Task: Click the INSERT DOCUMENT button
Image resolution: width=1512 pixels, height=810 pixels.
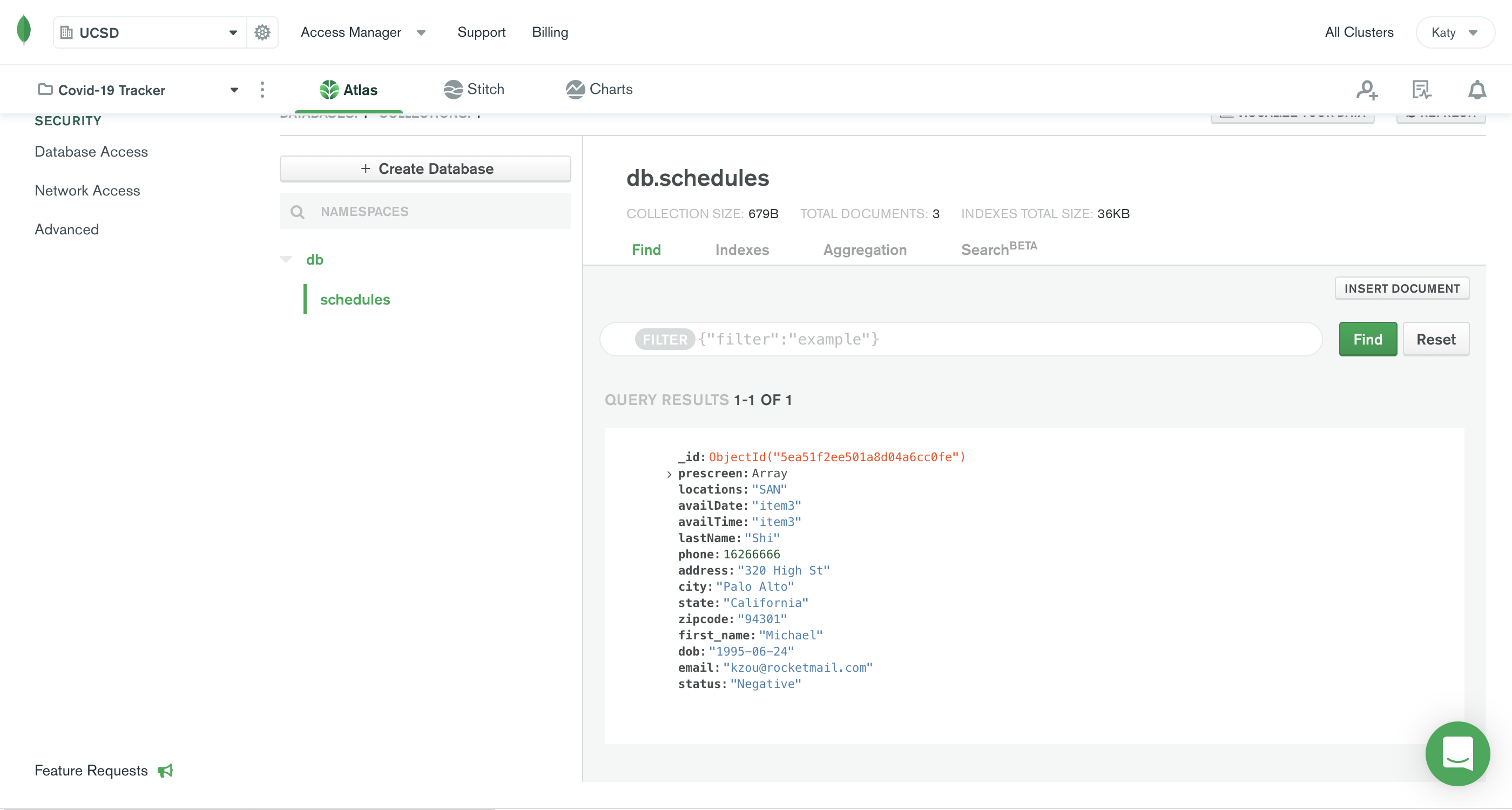Action: point(1401,288)
